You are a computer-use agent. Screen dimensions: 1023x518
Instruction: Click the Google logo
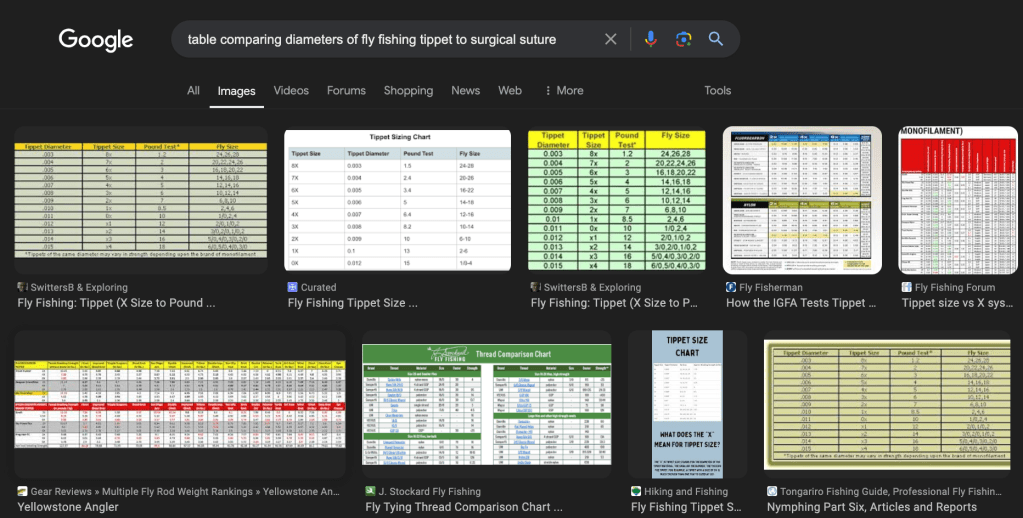(96, 40)
